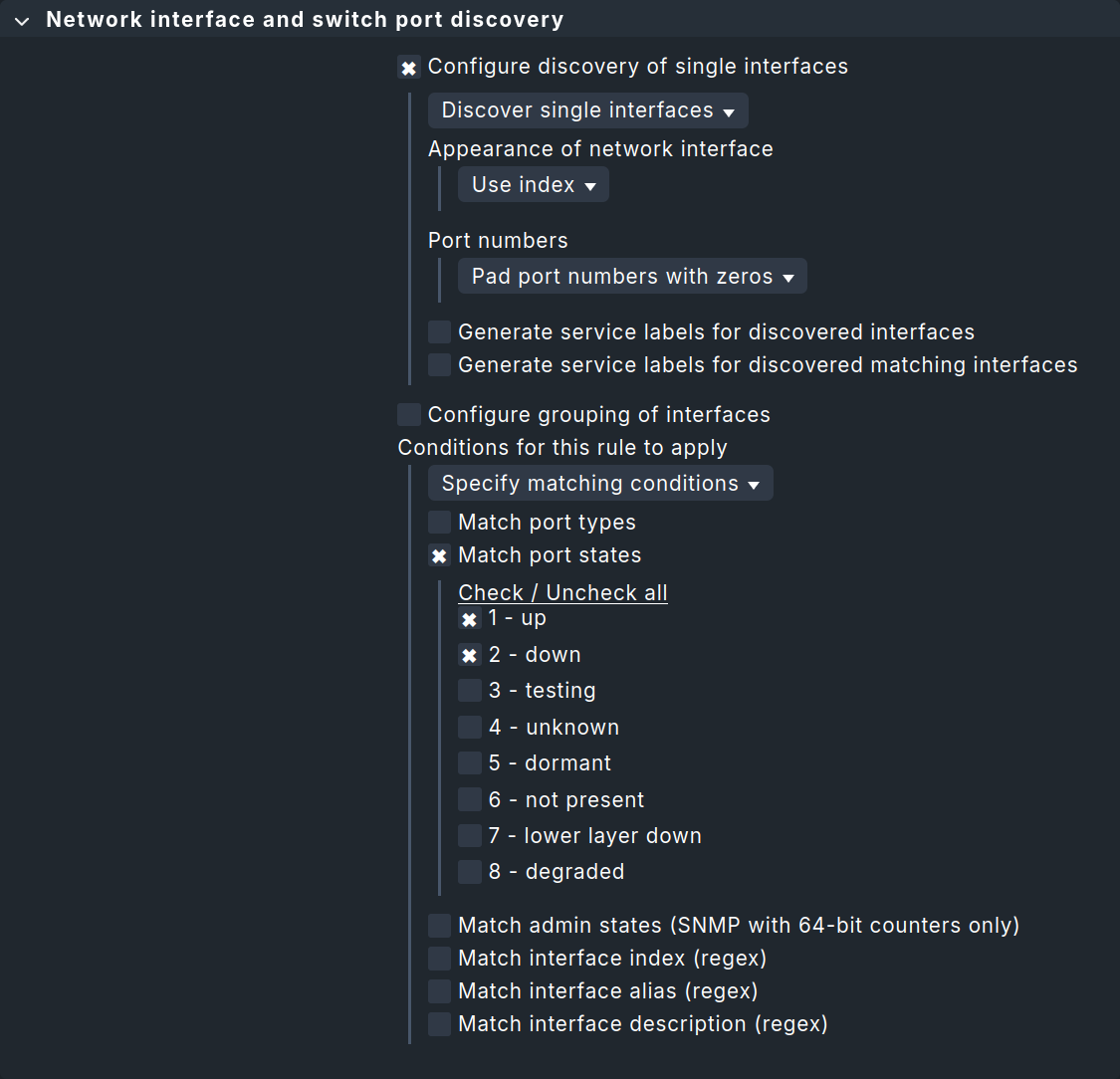Disable Match port states

click(x=439, y=555)
